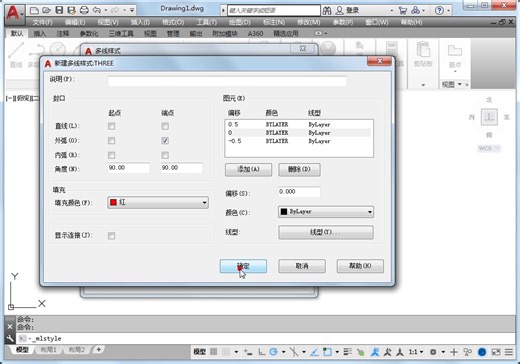520x364 pixels.
Task: Click the 线型(Y)... button
Action: (x=326, y=232)
